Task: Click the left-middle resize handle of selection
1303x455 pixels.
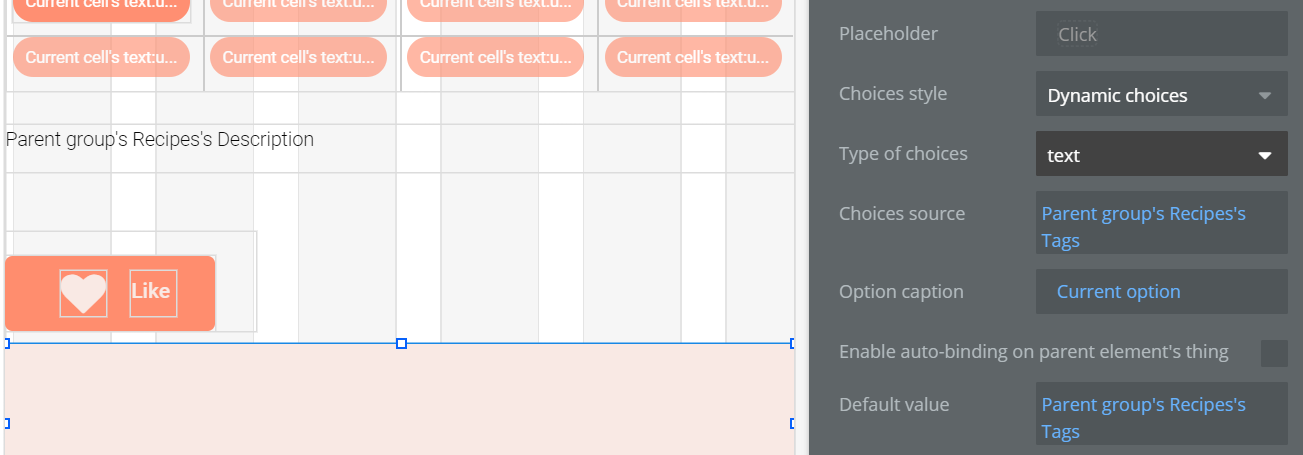Action: coord(7,424)
